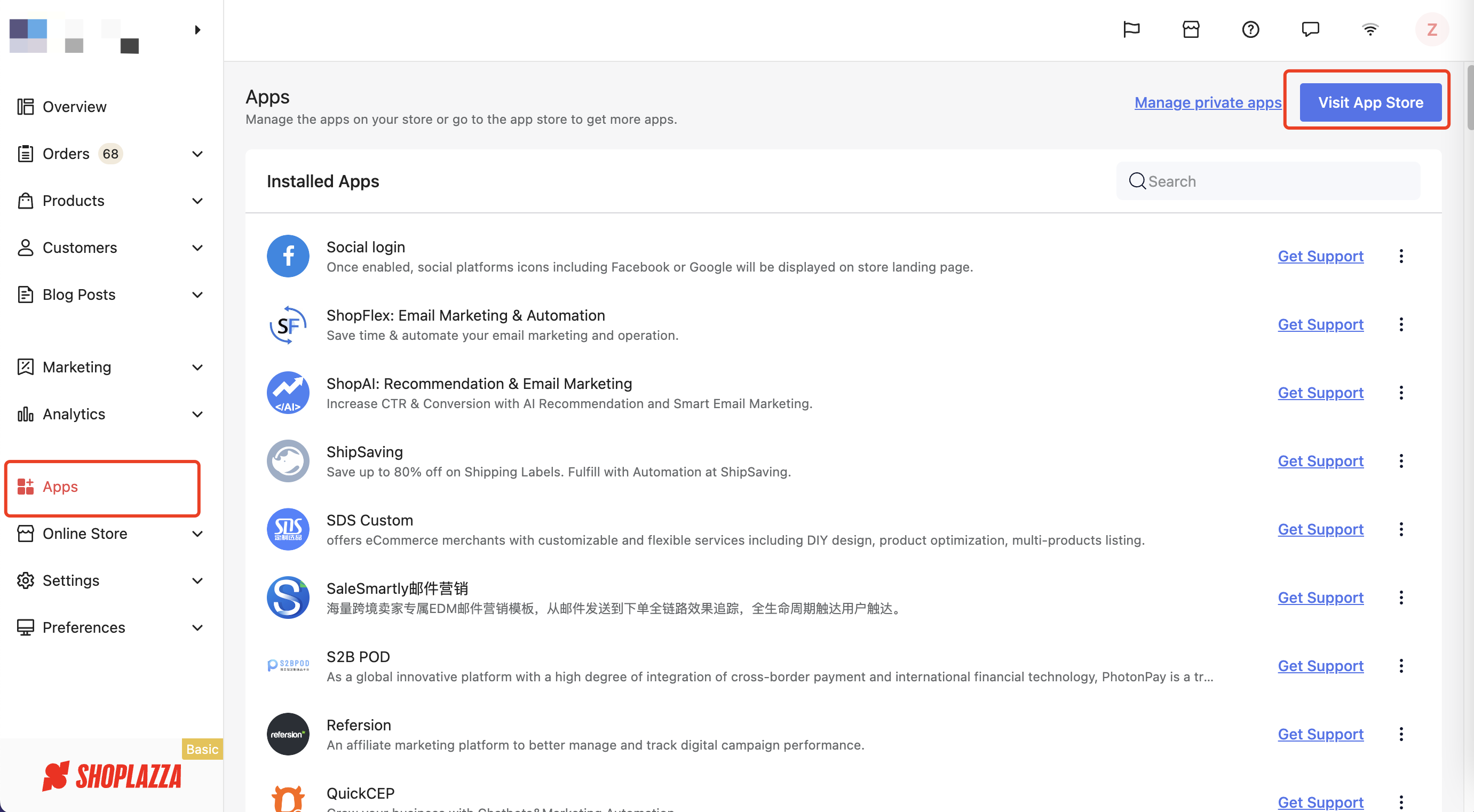Open Products in sidebar

(x=61, y=201)
